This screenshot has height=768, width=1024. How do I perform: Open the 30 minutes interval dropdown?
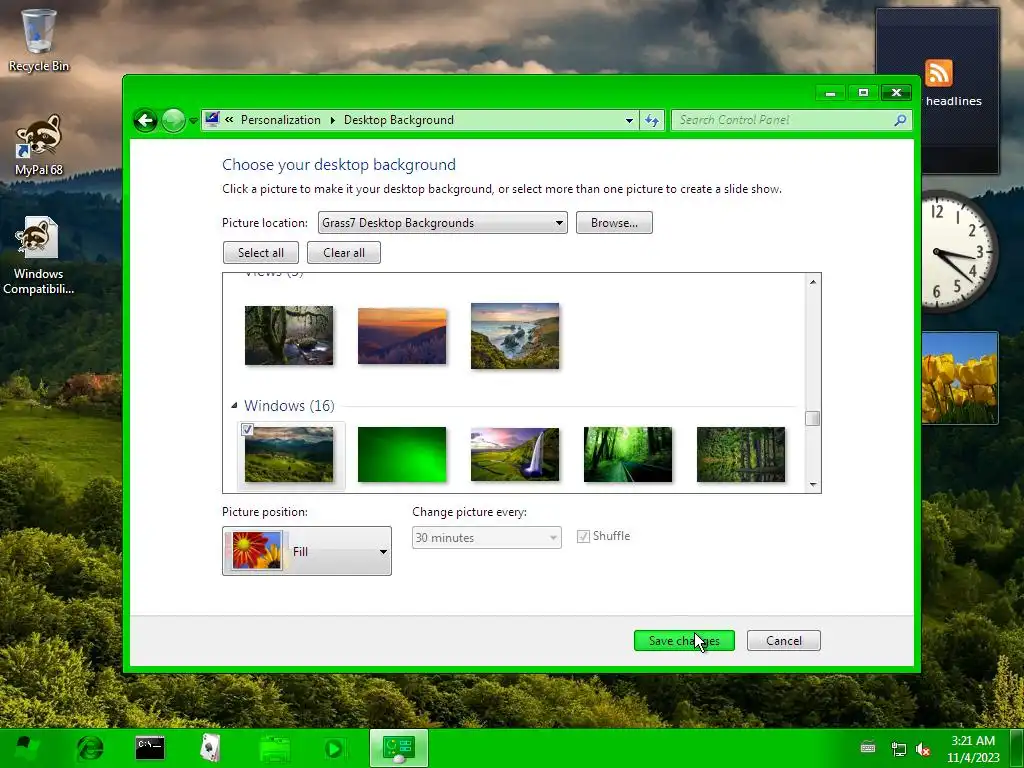pos(487,537)
